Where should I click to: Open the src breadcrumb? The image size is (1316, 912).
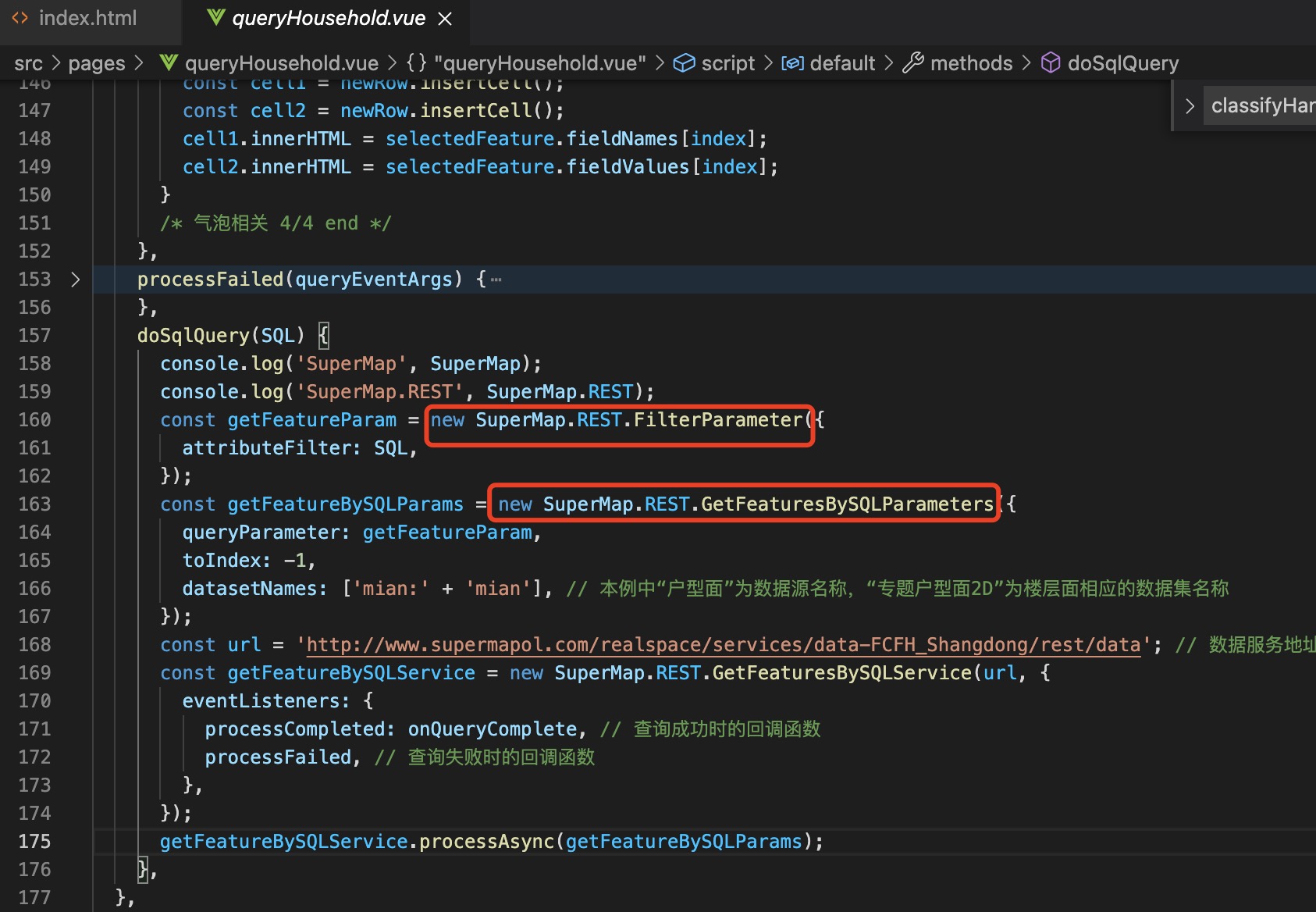28,63
